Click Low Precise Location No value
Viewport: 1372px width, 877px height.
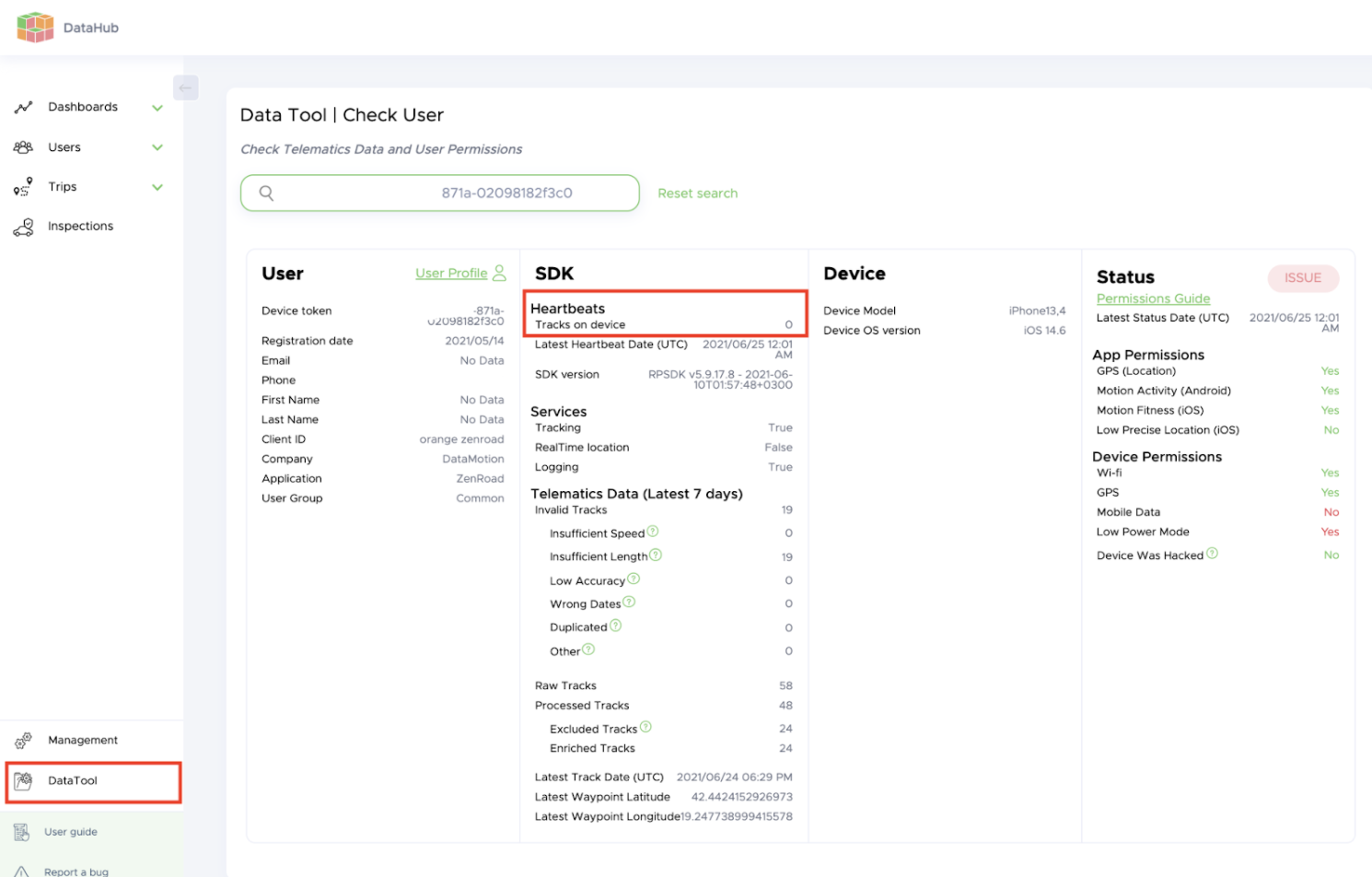pyautogui.click(x=1331, y=430)
